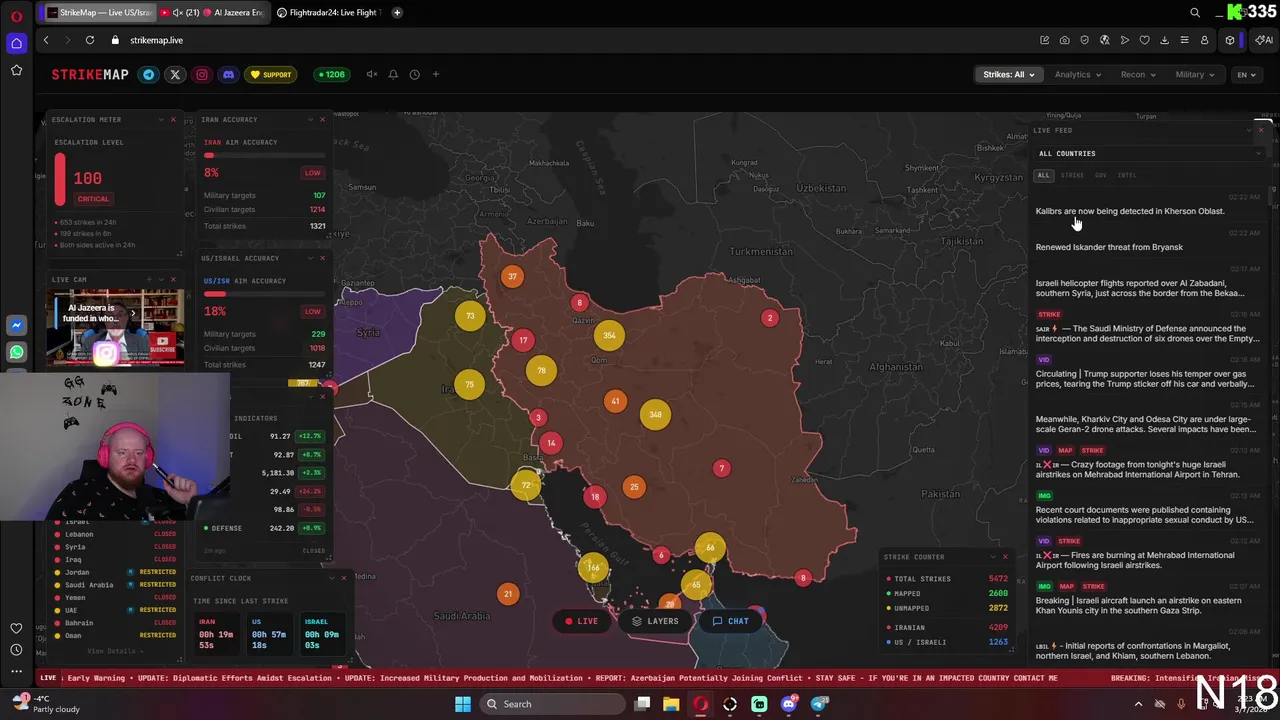Expand the All Countries filter dropdown

pyautogui.click(x=1150, y=153)
